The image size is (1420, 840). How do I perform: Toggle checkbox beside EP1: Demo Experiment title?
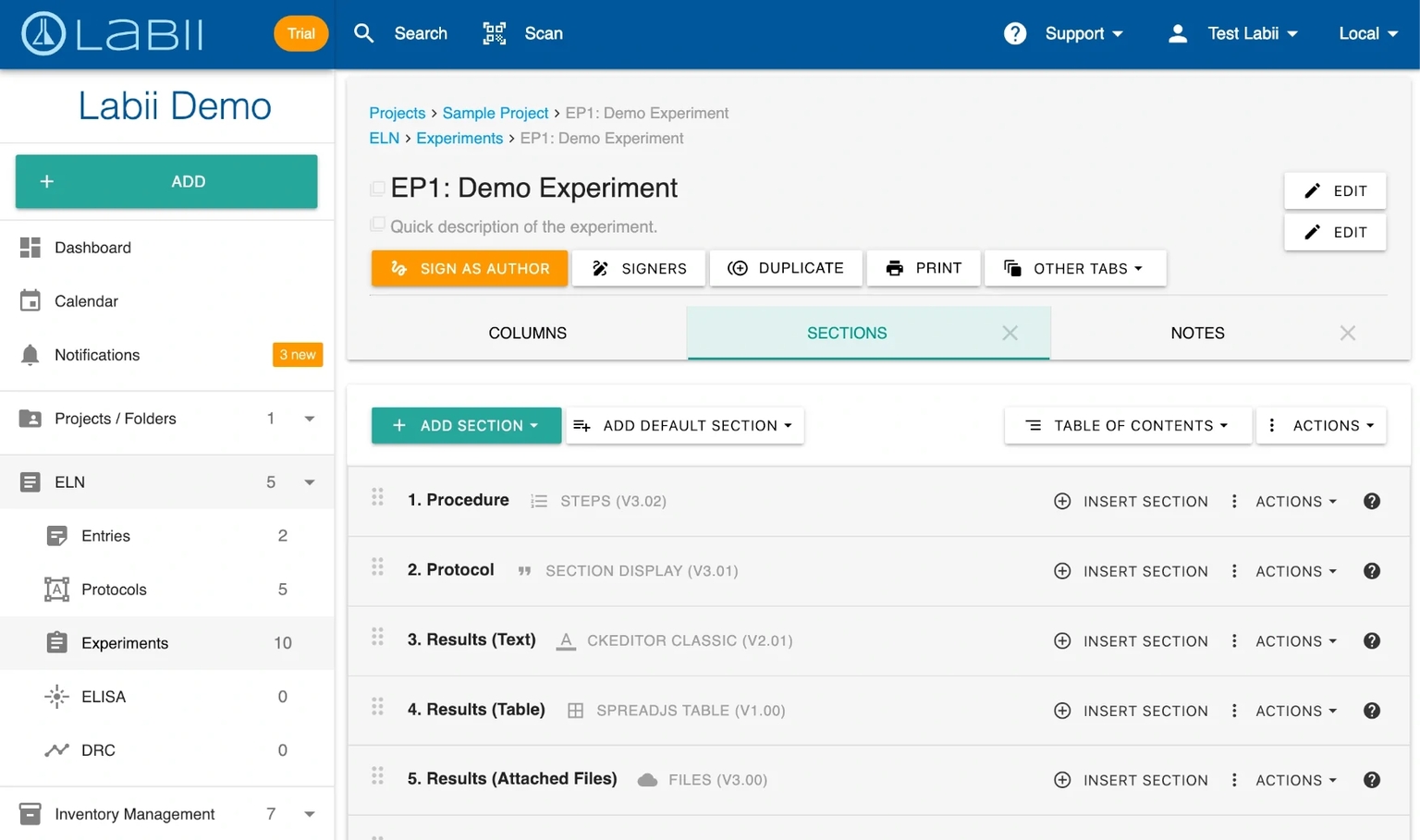point(377,189)
